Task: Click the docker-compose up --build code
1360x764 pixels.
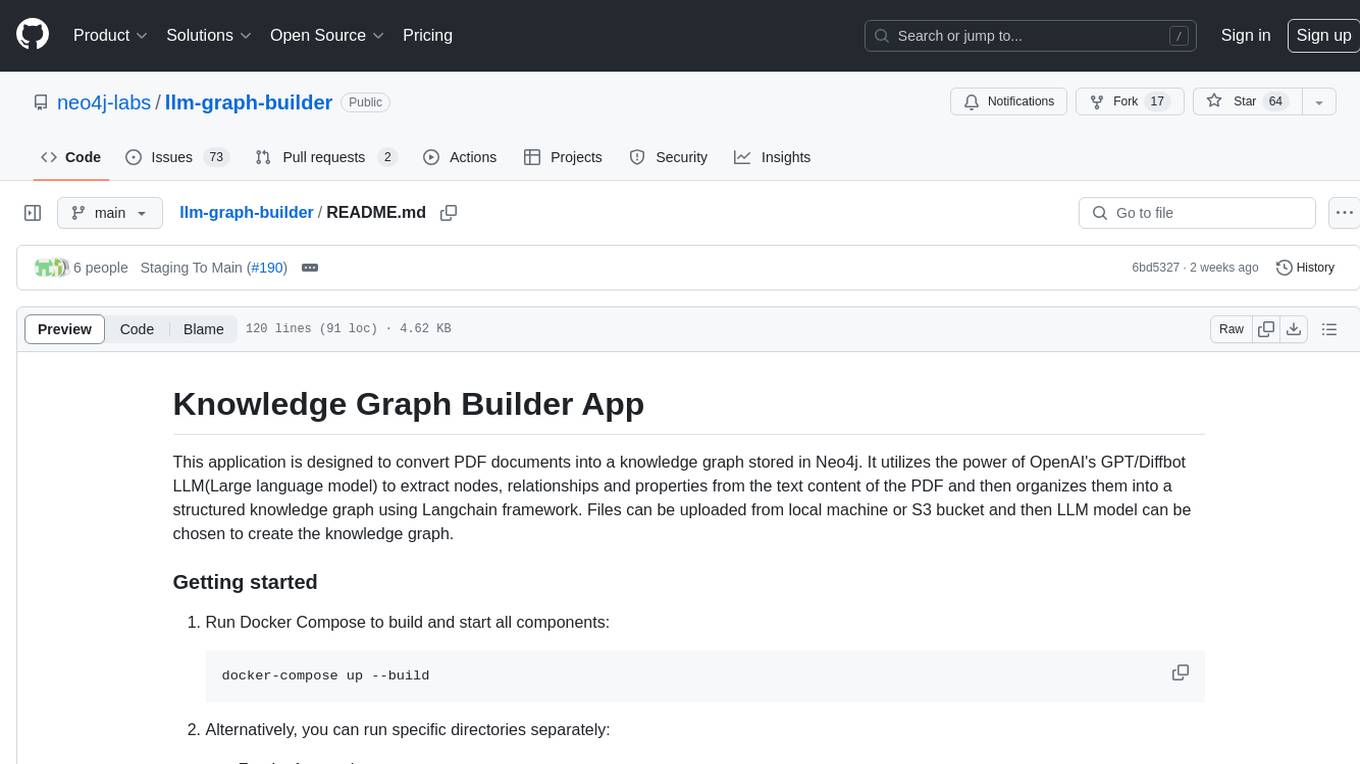Action: 325,676
